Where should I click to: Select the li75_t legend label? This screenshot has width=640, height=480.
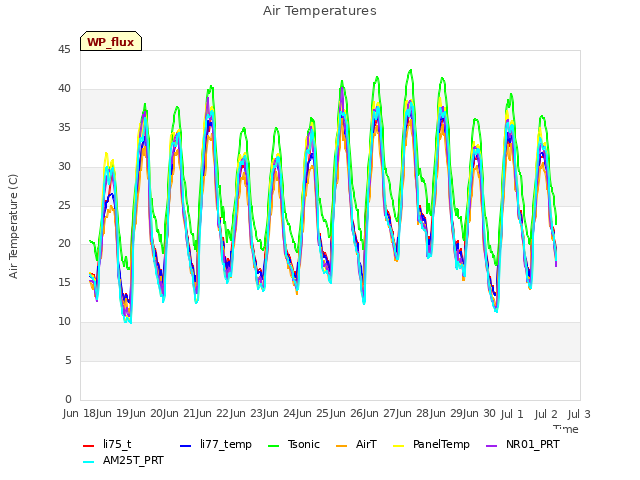click(x=117, y=444)
